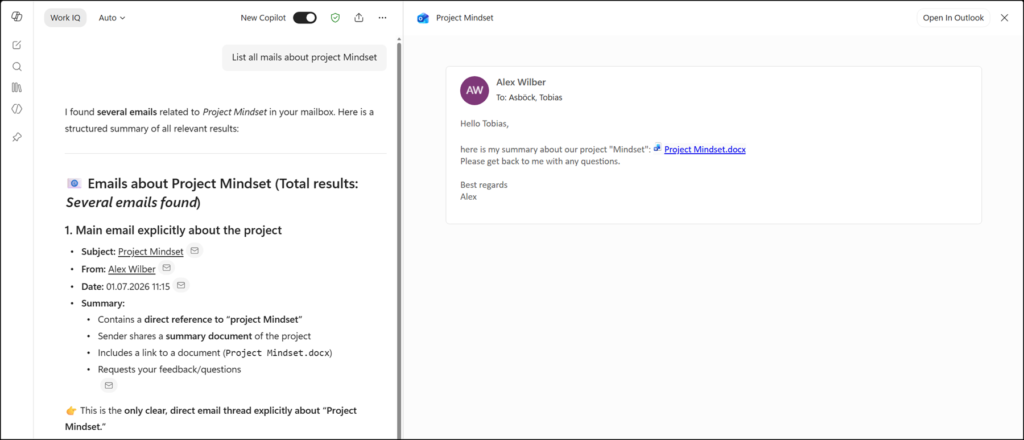
Task: Click the 'only clear, direct email thread' note
Action: click(211, 418)
